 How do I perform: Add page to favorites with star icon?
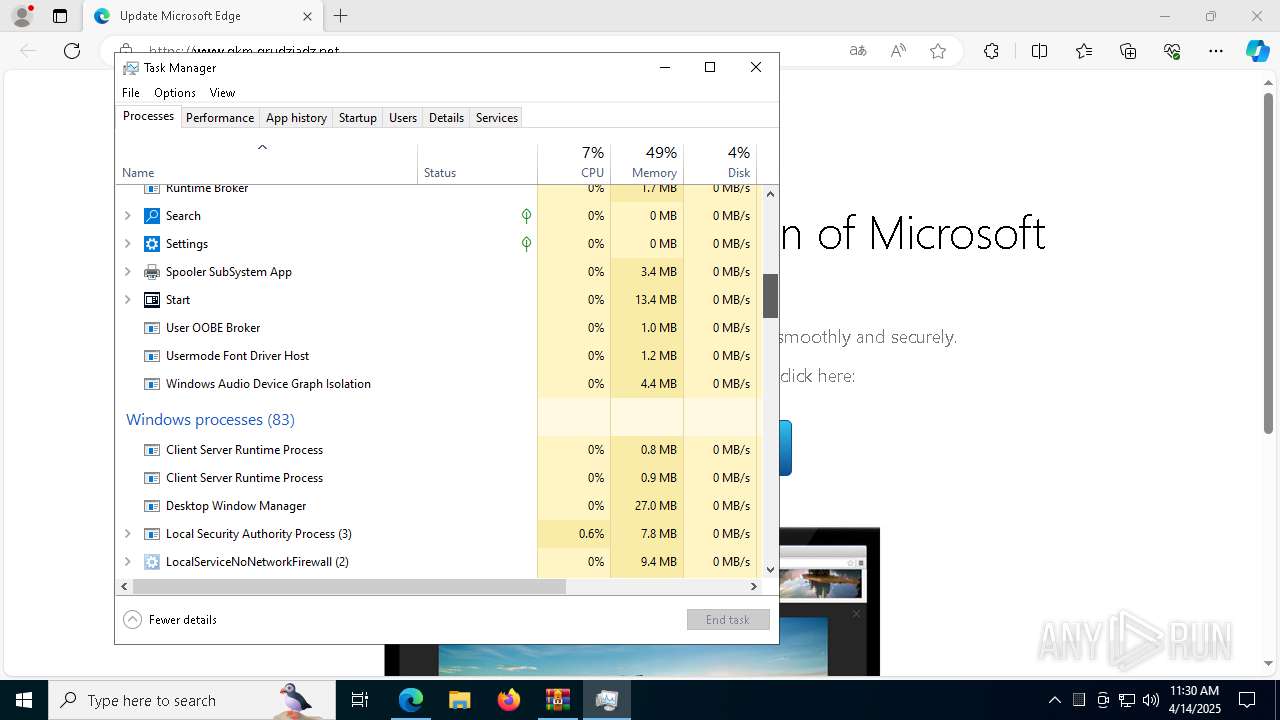[938, 51]
